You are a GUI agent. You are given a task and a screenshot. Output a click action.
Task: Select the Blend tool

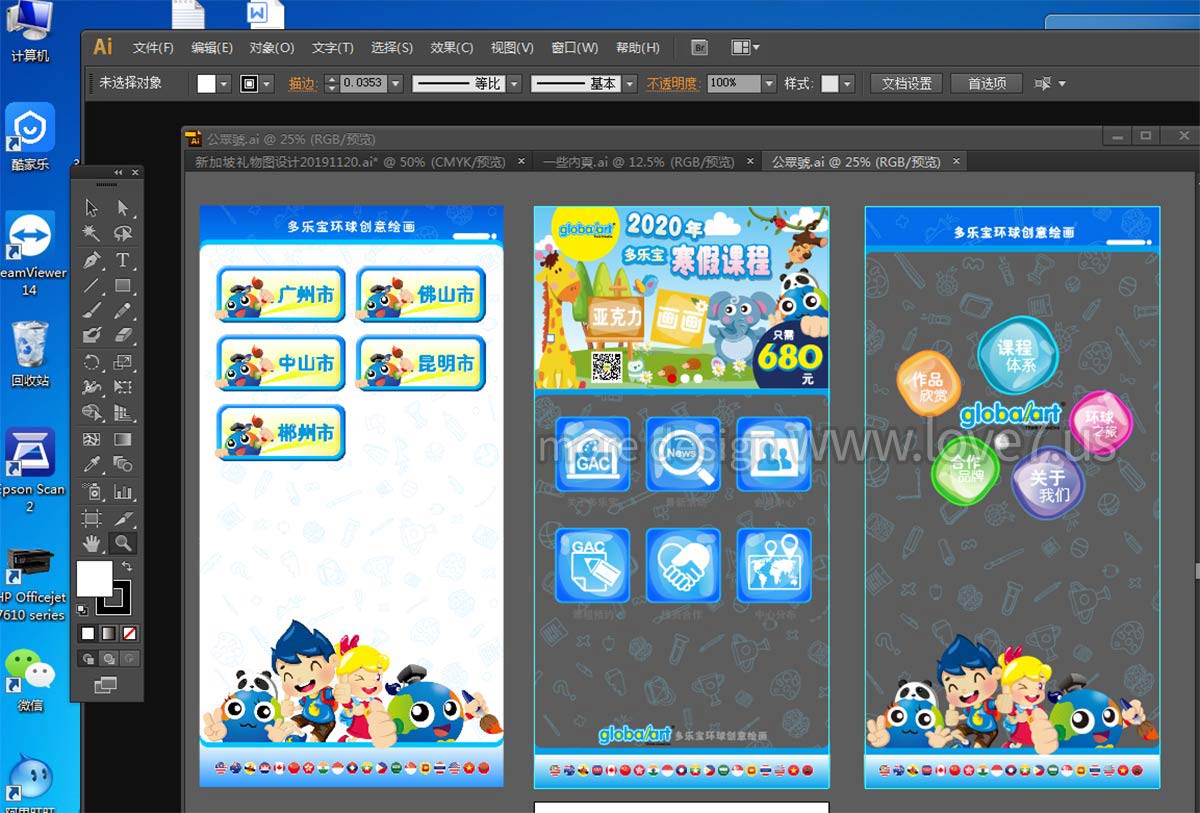(123, 464)
